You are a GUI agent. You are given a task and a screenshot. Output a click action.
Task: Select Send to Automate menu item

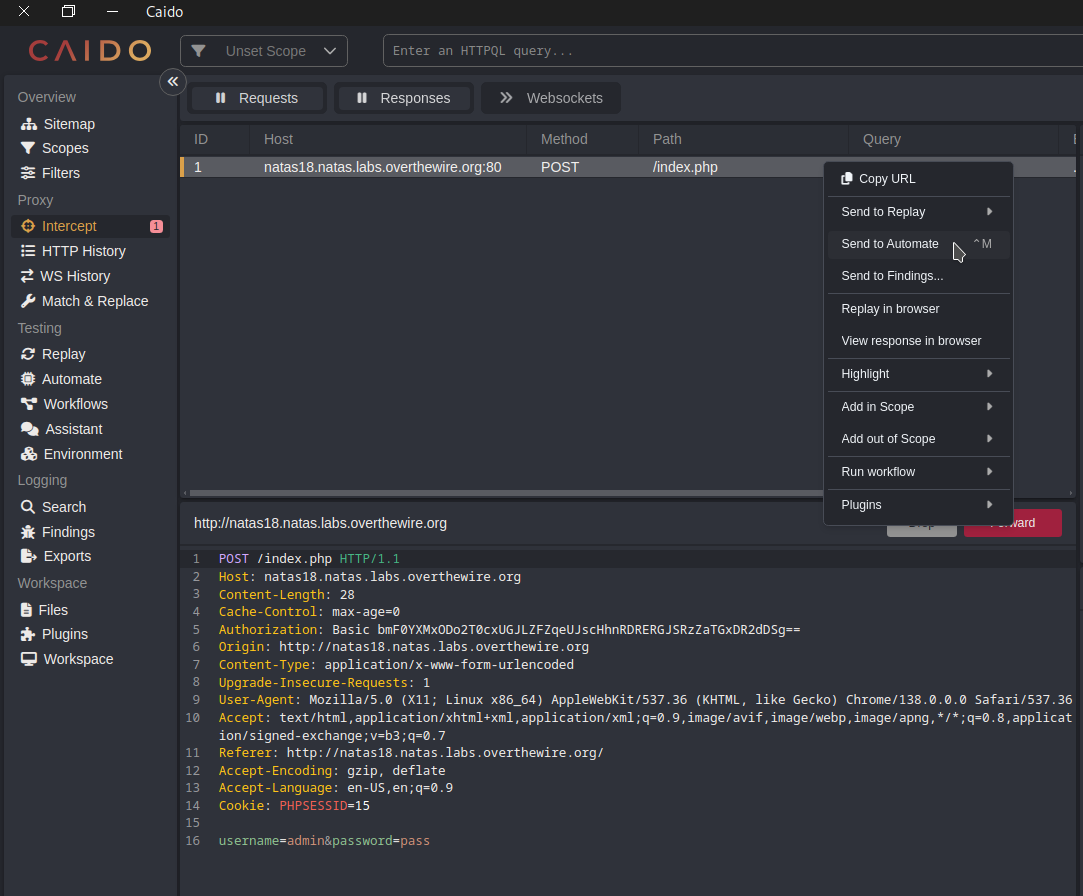pos(890,244)
